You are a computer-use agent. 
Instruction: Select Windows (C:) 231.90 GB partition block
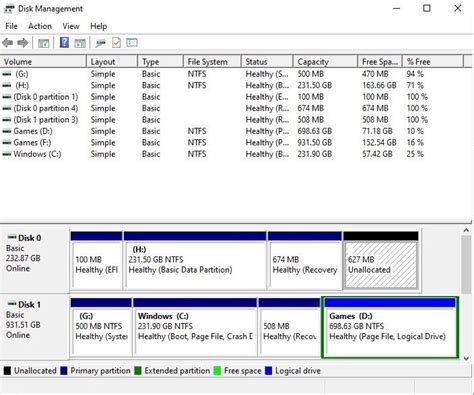click(x=195, y=327)
